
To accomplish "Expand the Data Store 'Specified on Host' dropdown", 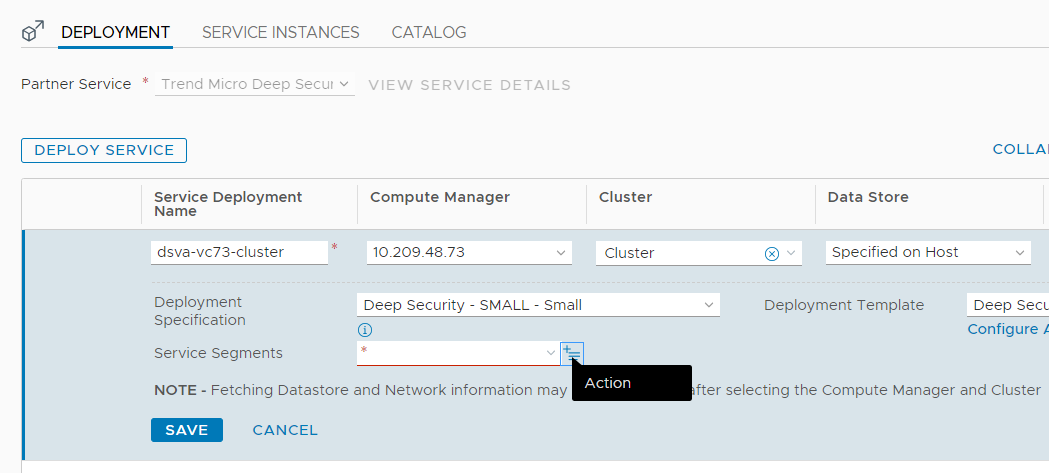I will 928,253.
